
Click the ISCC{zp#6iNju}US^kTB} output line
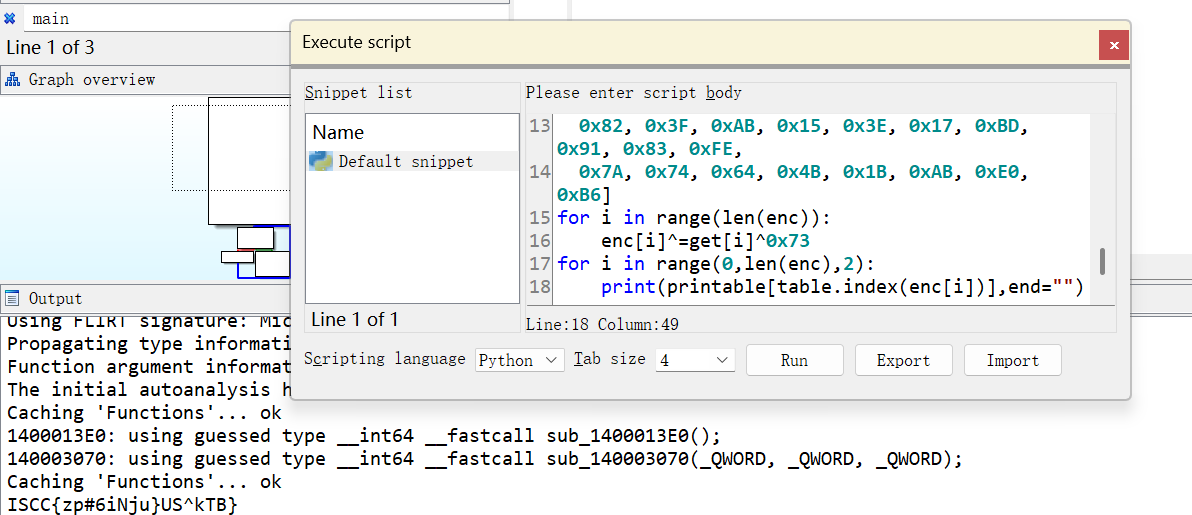[x=122, y=504]
